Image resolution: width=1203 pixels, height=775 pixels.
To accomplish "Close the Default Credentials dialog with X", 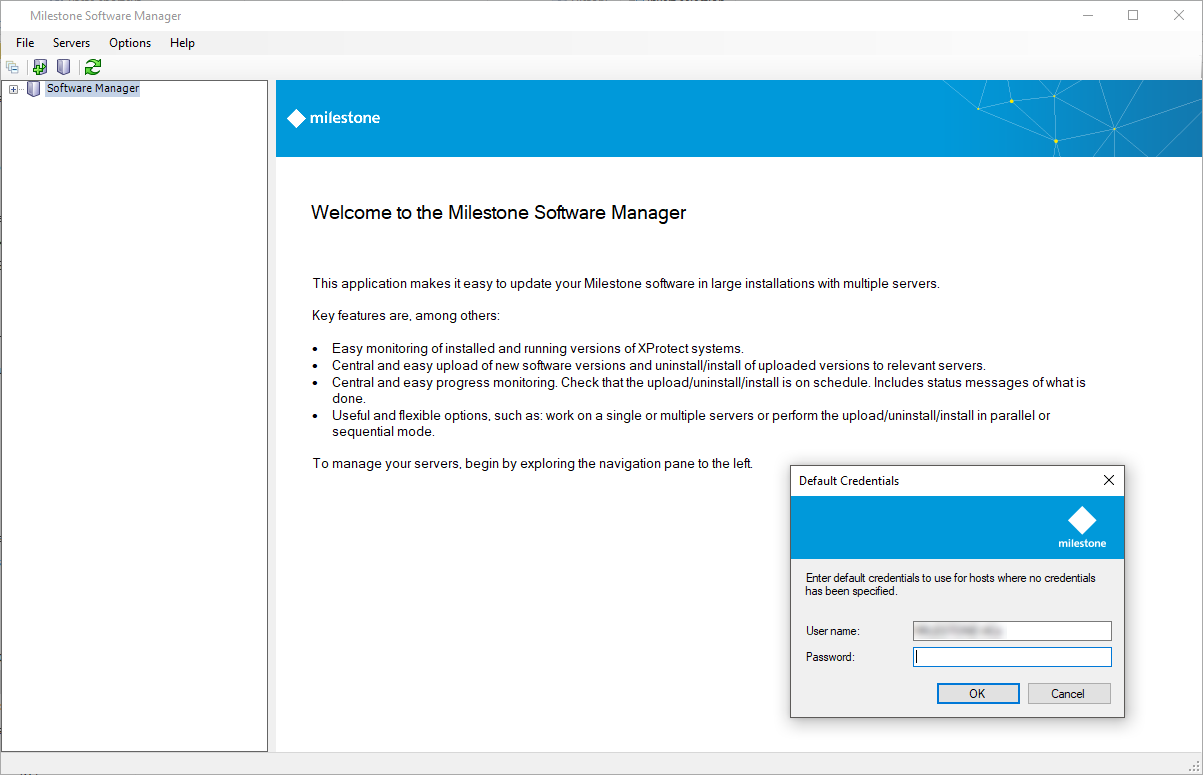I will point(1108,480).
